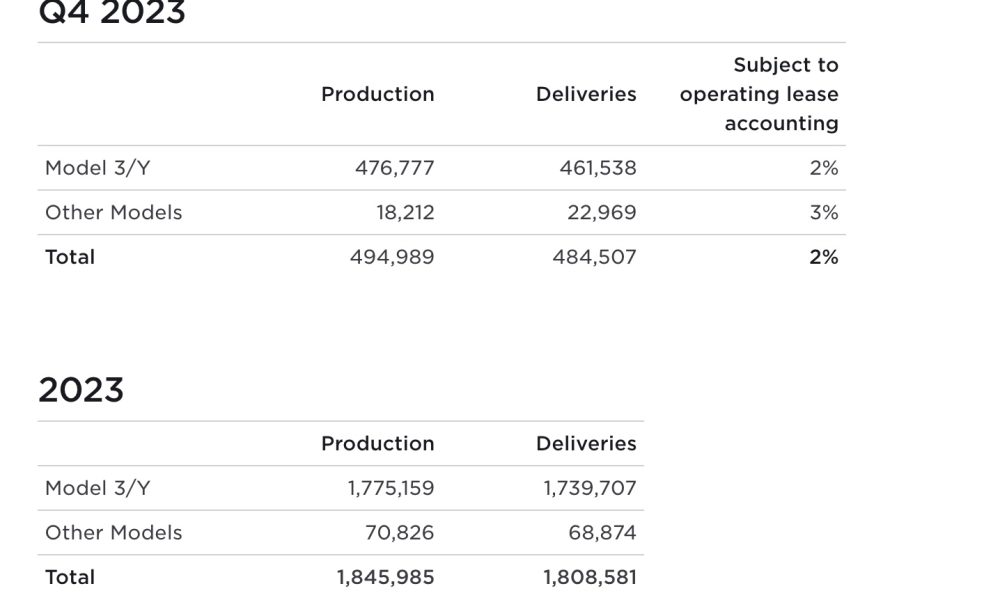Click the deliveries value "461,538"
The width and height of the screenshot is (1000, 600).
point(598,168)
